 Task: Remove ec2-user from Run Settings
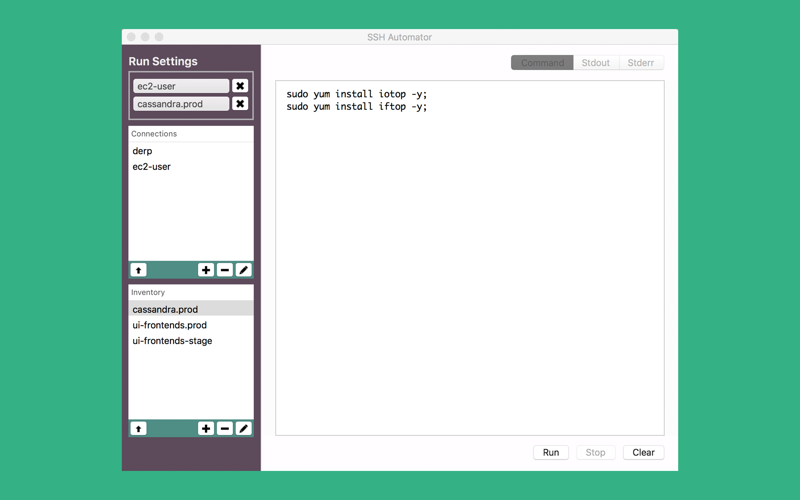tap(240, 86)
